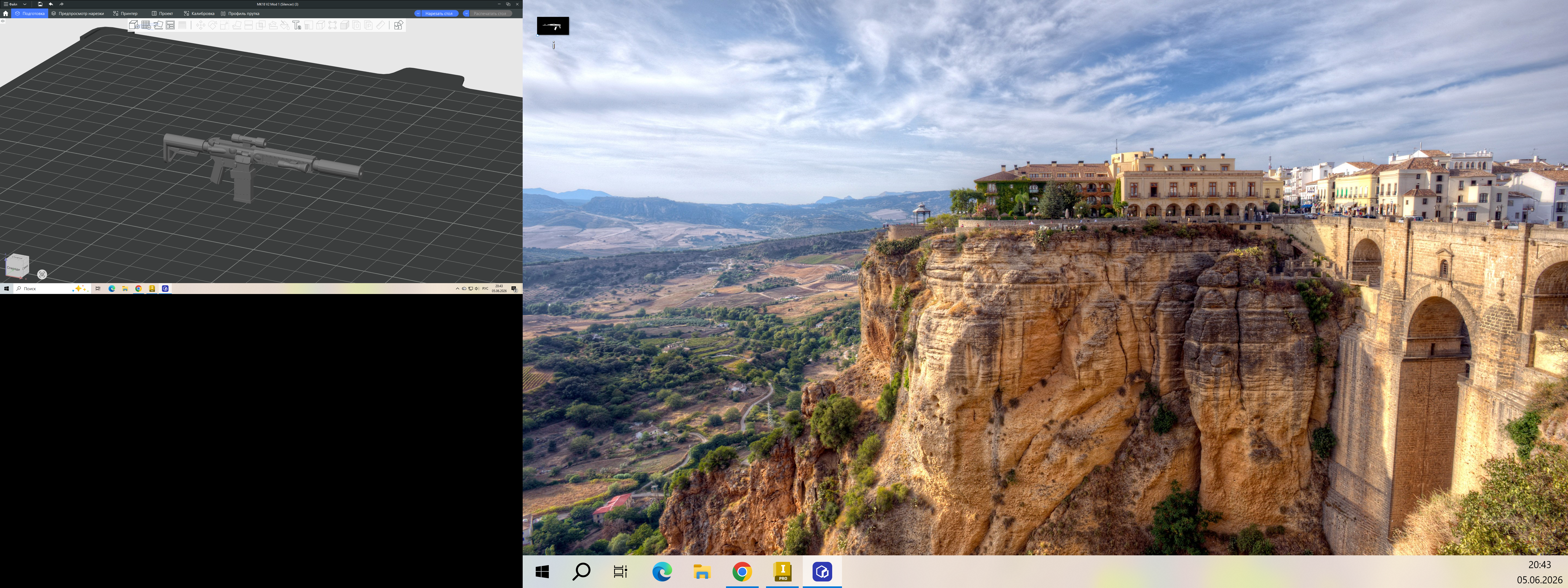Select the paint bucket Color painting tool
This screenshot has height=588, width=1568.
point(285,25)
